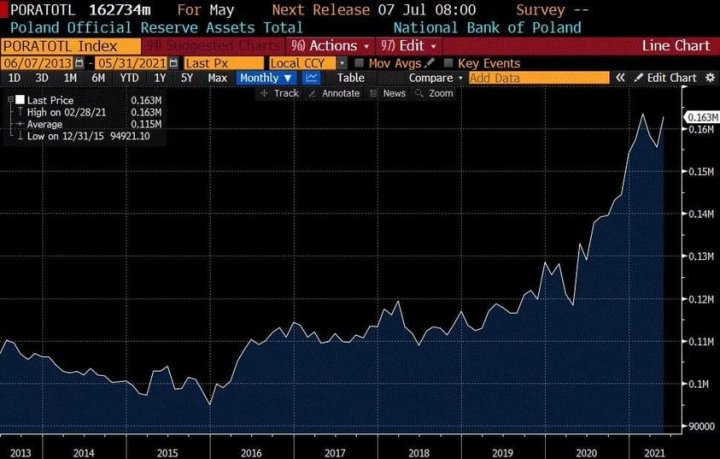Screen dimensions: 720x459
Task: Open the Monthly periodicity dropdown
Action: click(x=265, y=78)
